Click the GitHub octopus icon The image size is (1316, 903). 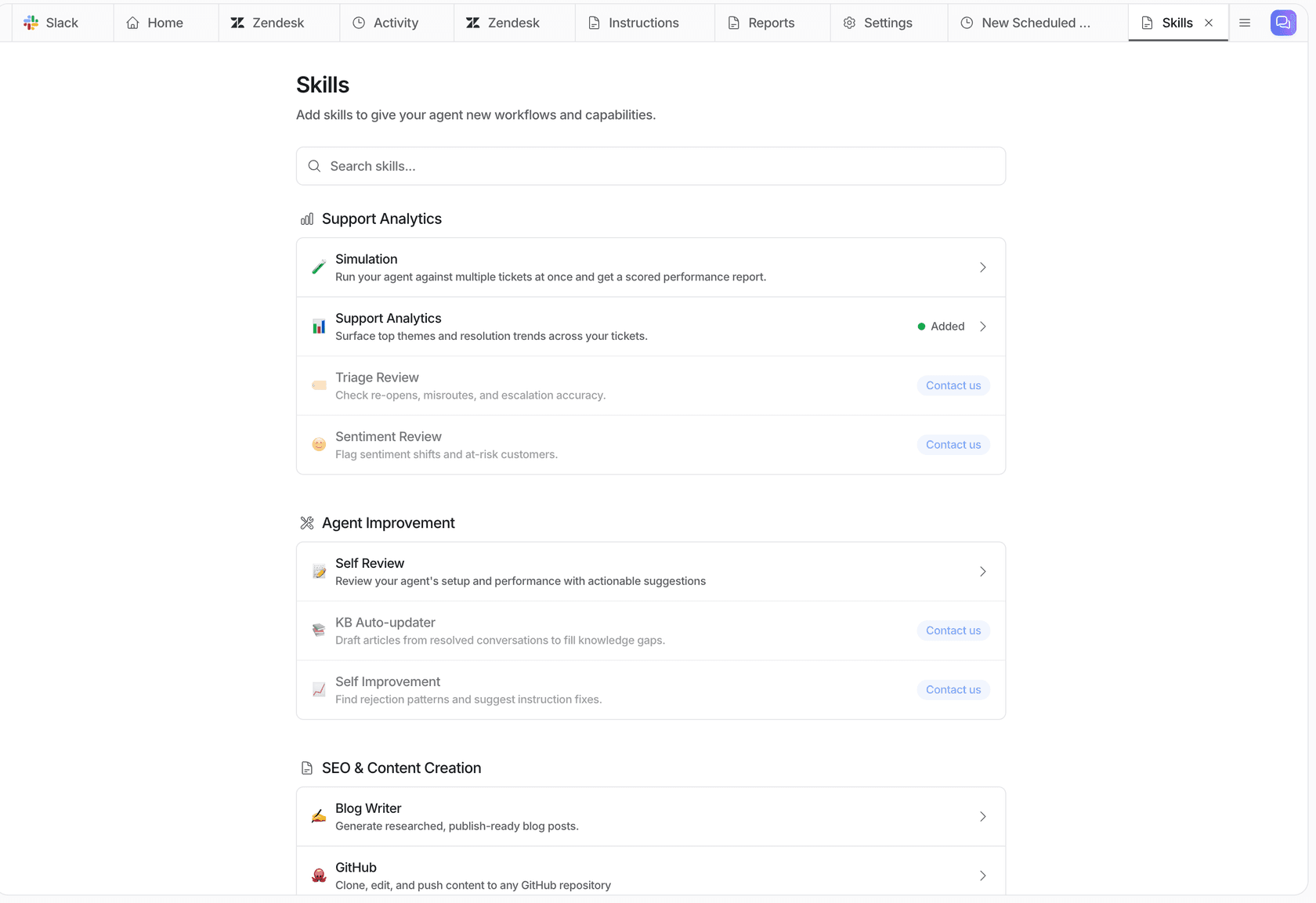[319, 876]
